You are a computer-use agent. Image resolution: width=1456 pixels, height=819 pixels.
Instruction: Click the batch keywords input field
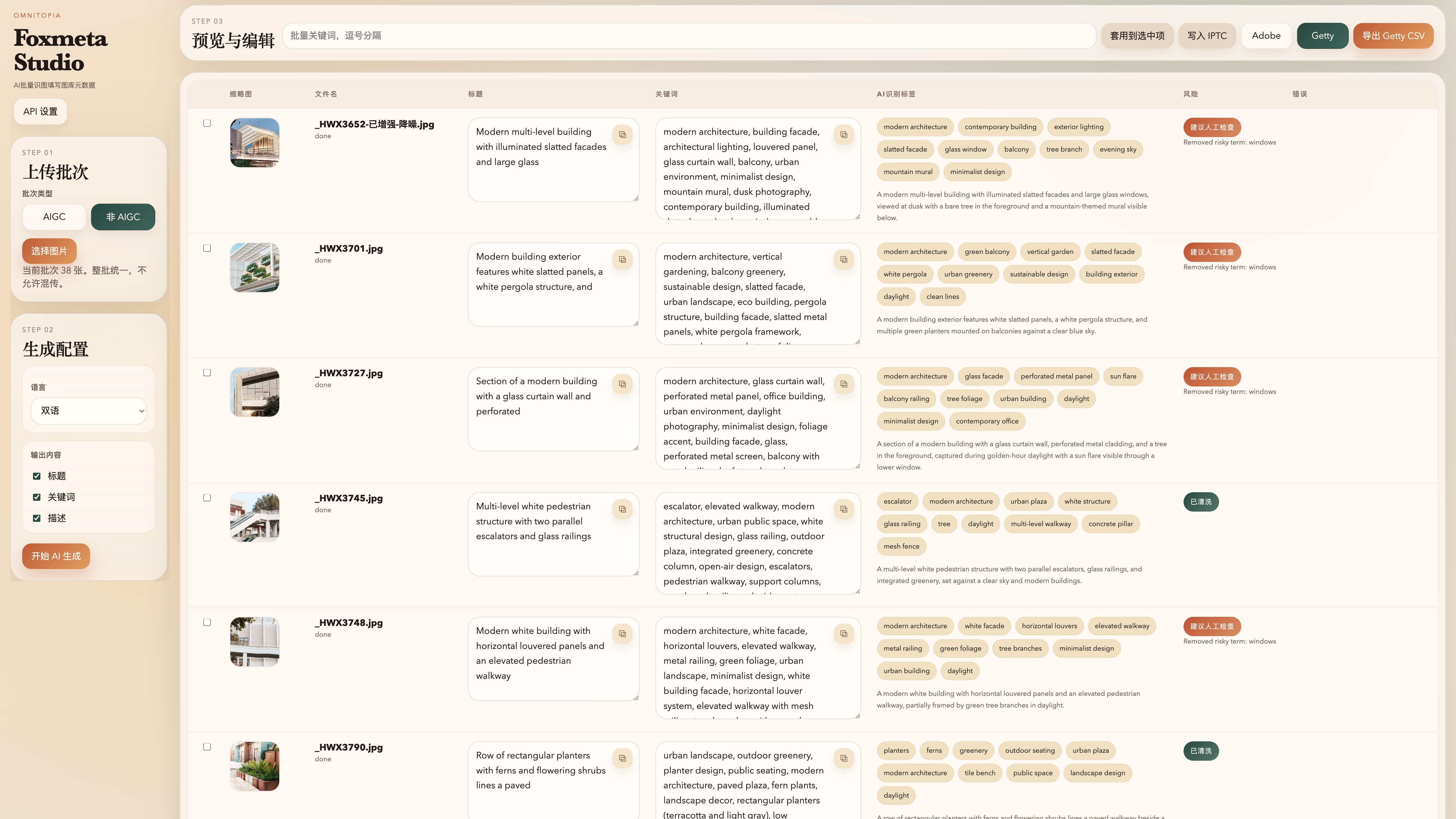688,36
